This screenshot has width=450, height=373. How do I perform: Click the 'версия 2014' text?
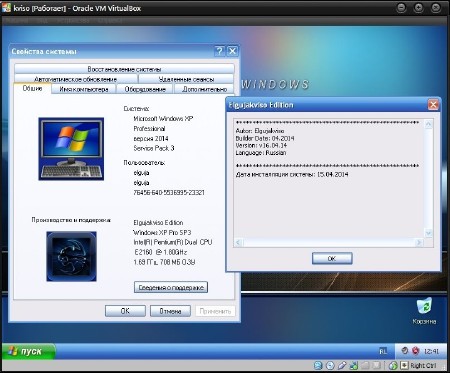[x=151, y=138]
